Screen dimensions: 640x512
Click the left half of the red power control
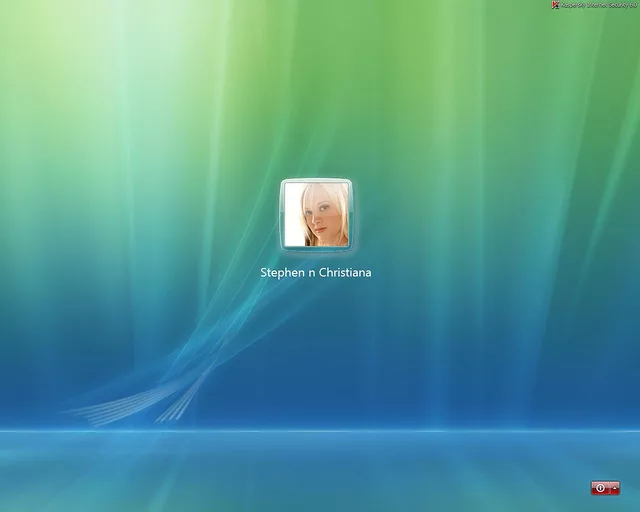pos(600,488)
